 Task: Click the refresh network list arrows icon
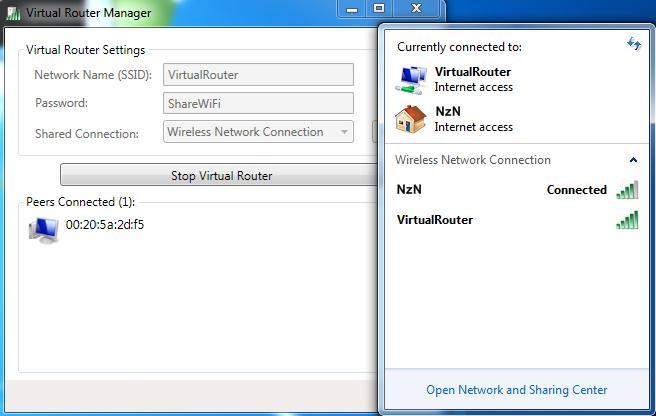coord(634,43)
